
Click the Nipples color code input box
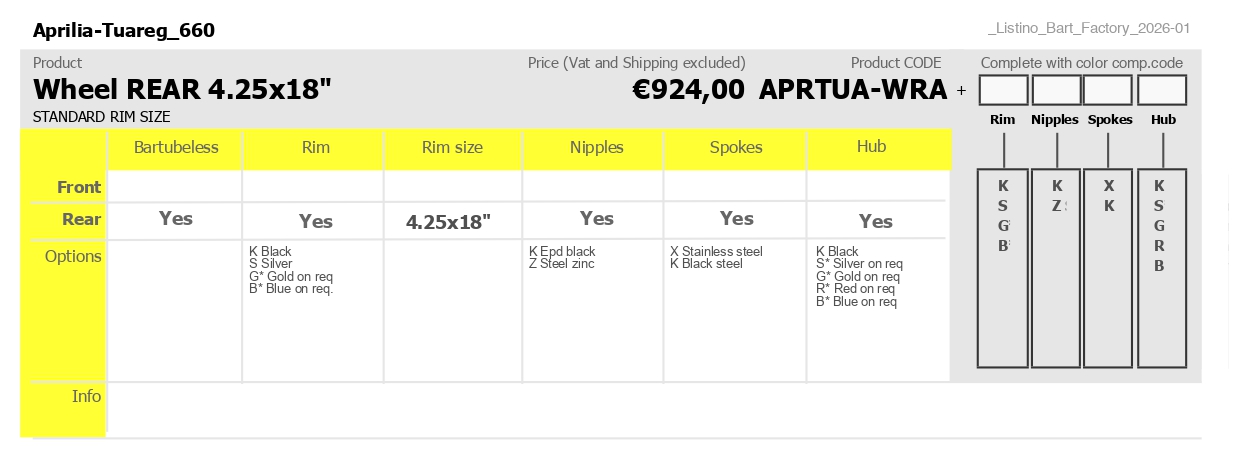point(1056,90)
